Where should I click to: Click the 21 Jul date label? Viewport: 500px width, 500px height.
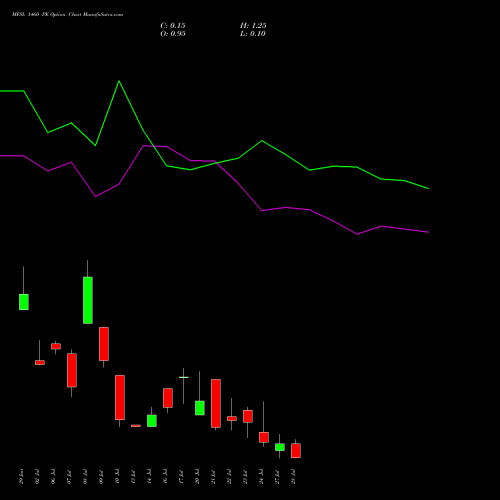213,477
